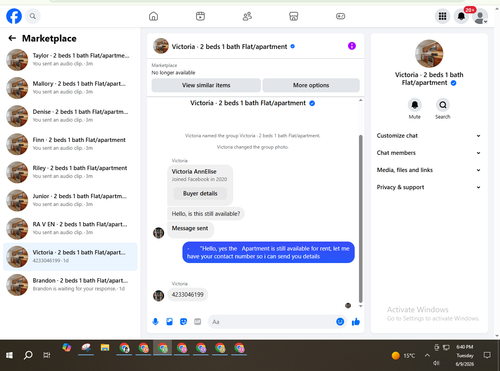
Task: Open Buyer details for Victoria AnnElise
Action: coord(200,193)
